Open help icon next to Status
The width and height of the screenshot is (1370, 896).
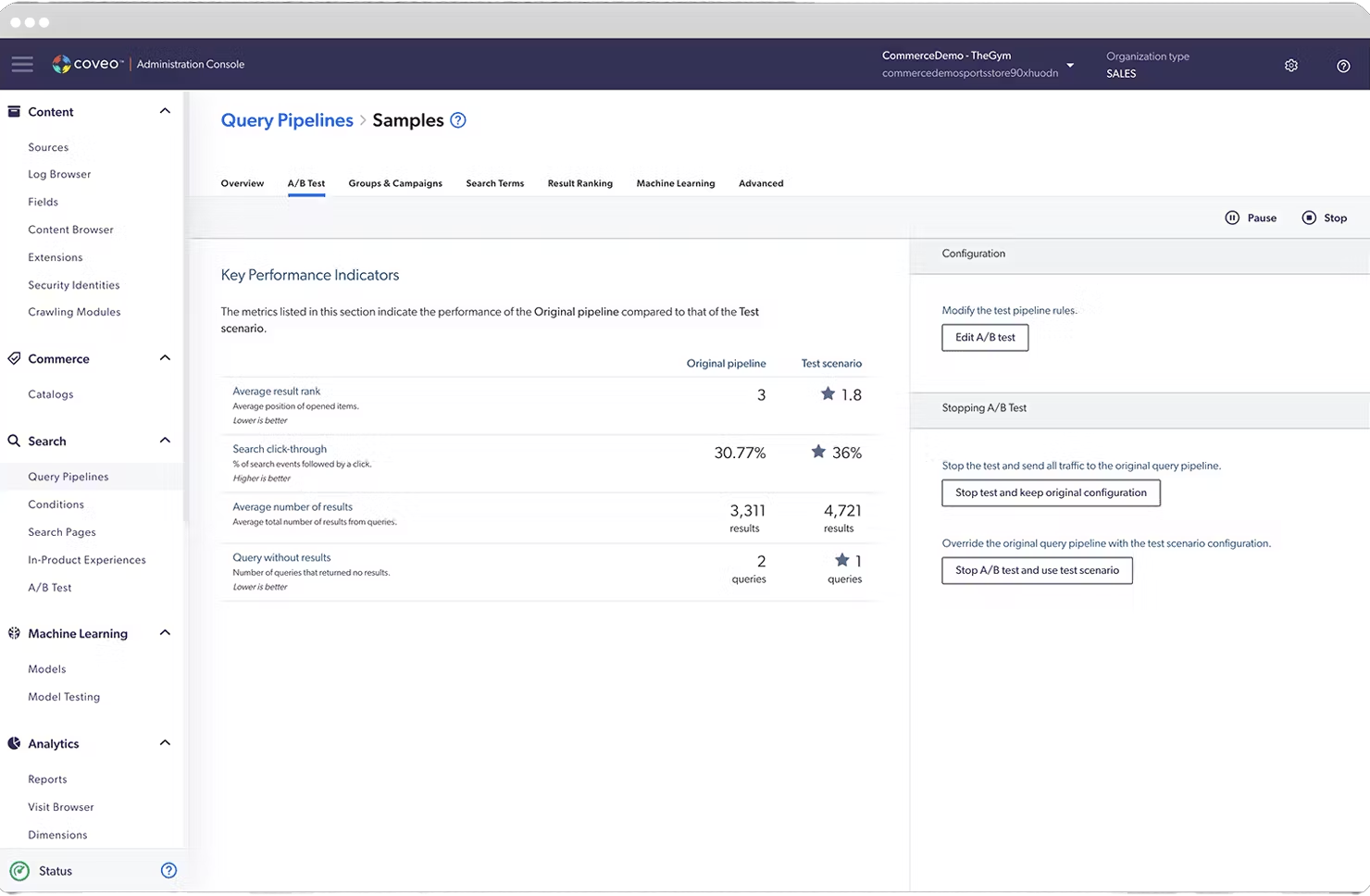(x=168, y=870)
